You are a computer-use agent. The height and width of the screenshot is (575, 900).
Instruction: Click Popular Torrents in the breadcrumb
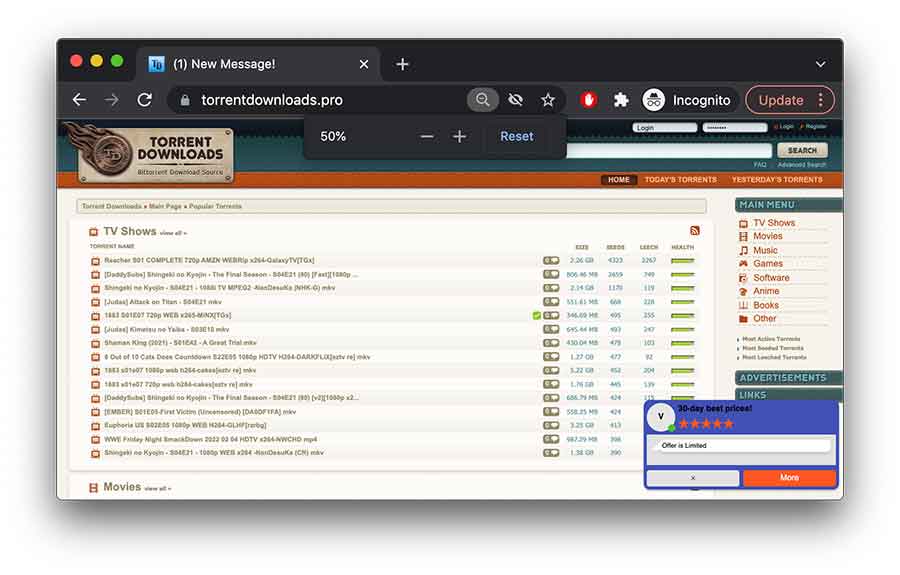pyautogui.click(x=215, y=206)
